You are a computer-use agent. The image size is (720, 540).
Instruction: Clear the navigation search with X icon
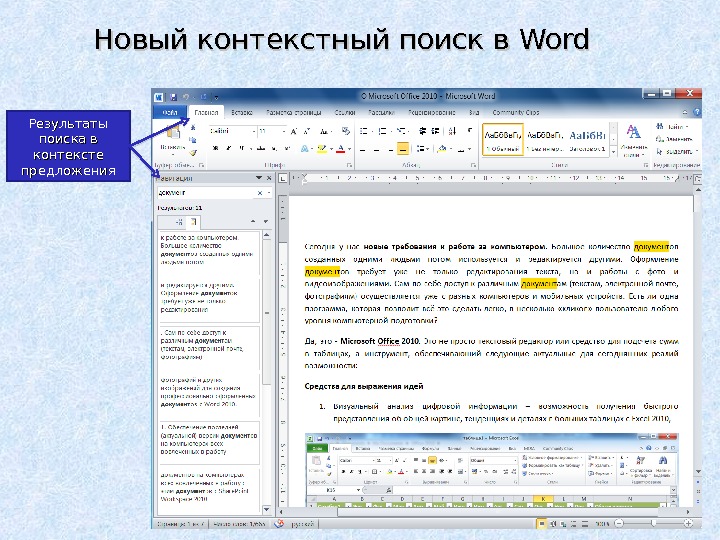[x=259, y=193]
